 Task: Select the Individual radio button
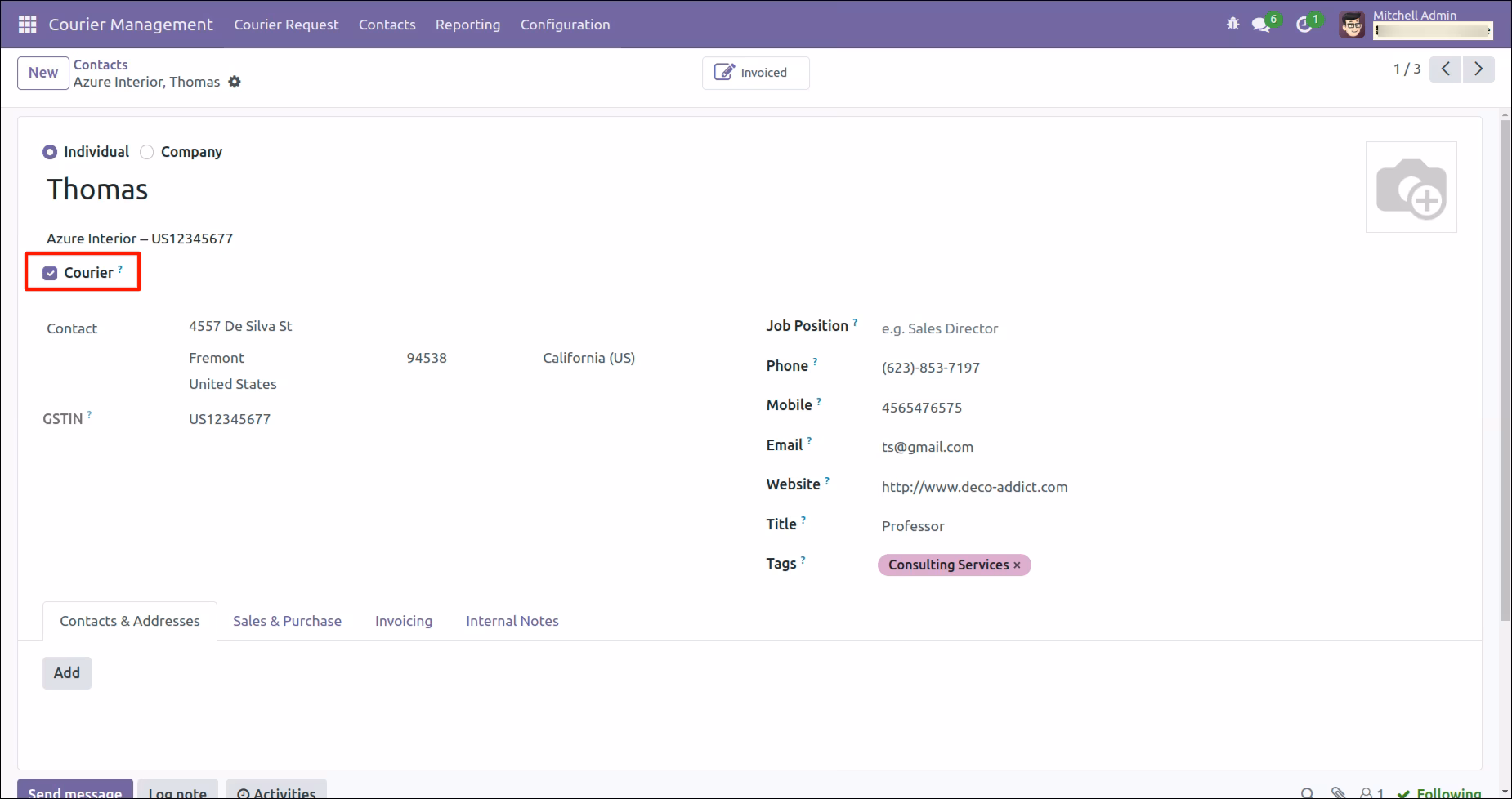coord(50,152)
